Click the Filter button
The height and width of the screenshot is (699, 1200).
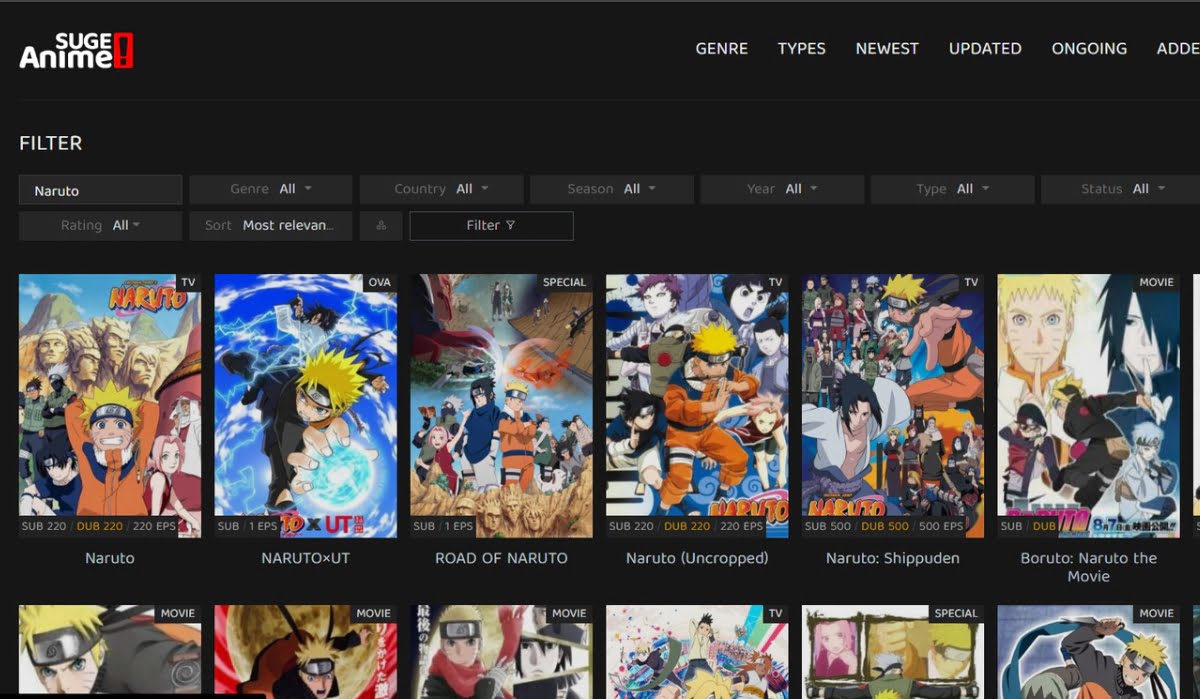pos(491,226)
